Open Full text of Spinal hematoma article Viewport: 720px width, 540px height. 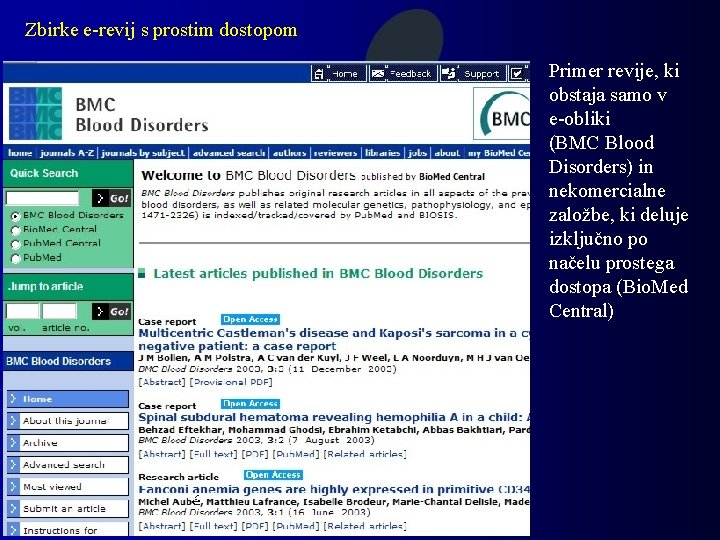(213, 454)
